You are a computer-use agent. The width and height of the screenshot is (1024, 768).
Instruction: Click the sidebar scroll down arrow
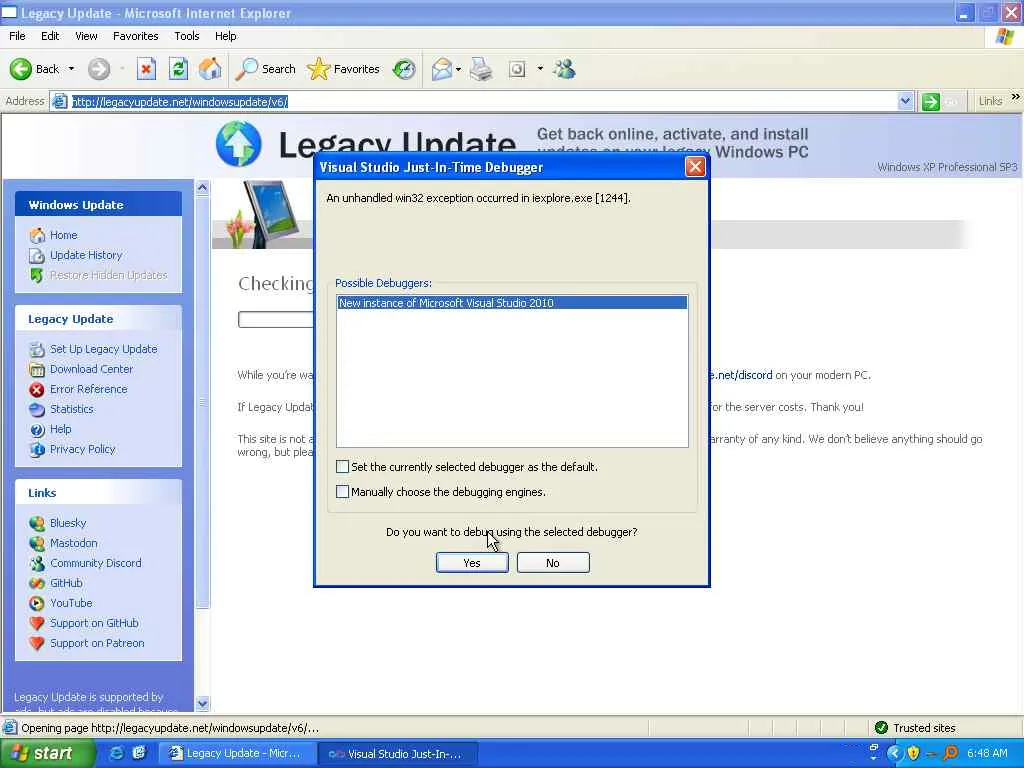coord(202,703)
